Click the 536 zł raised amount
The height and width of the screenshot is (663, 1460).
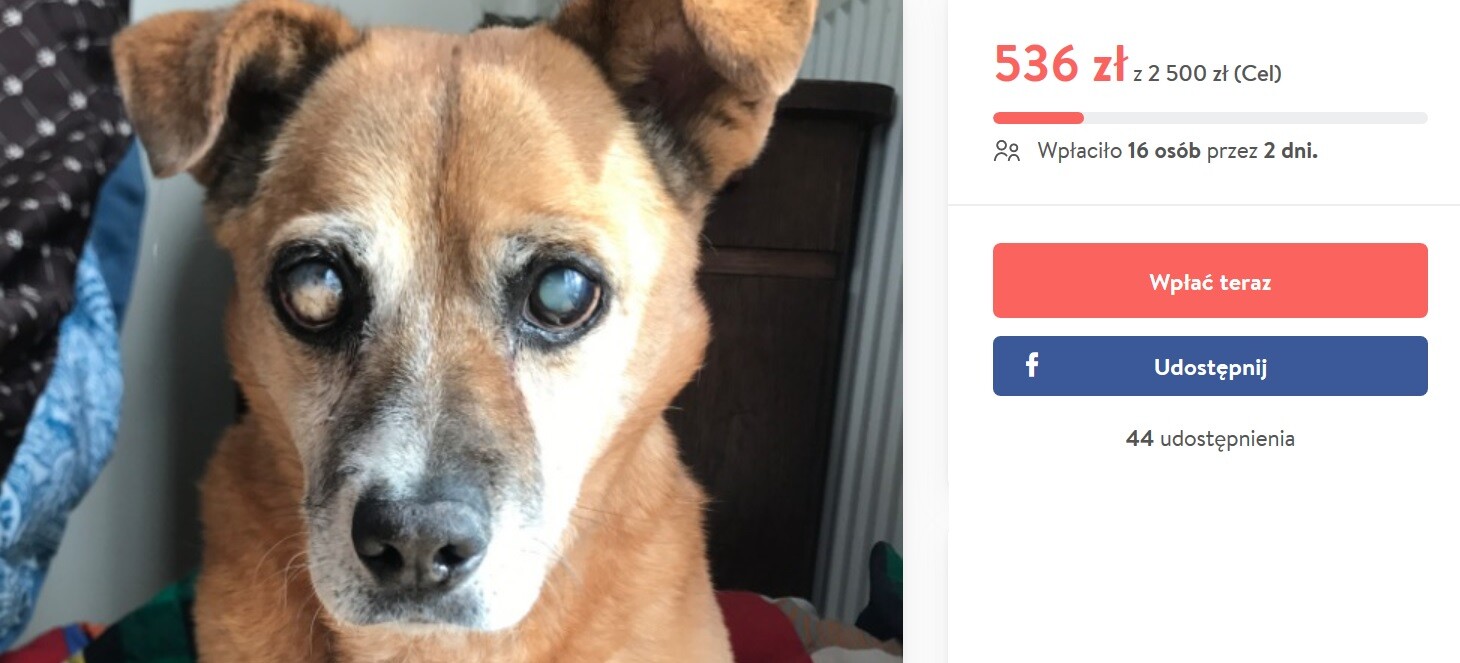point(1060,66)
